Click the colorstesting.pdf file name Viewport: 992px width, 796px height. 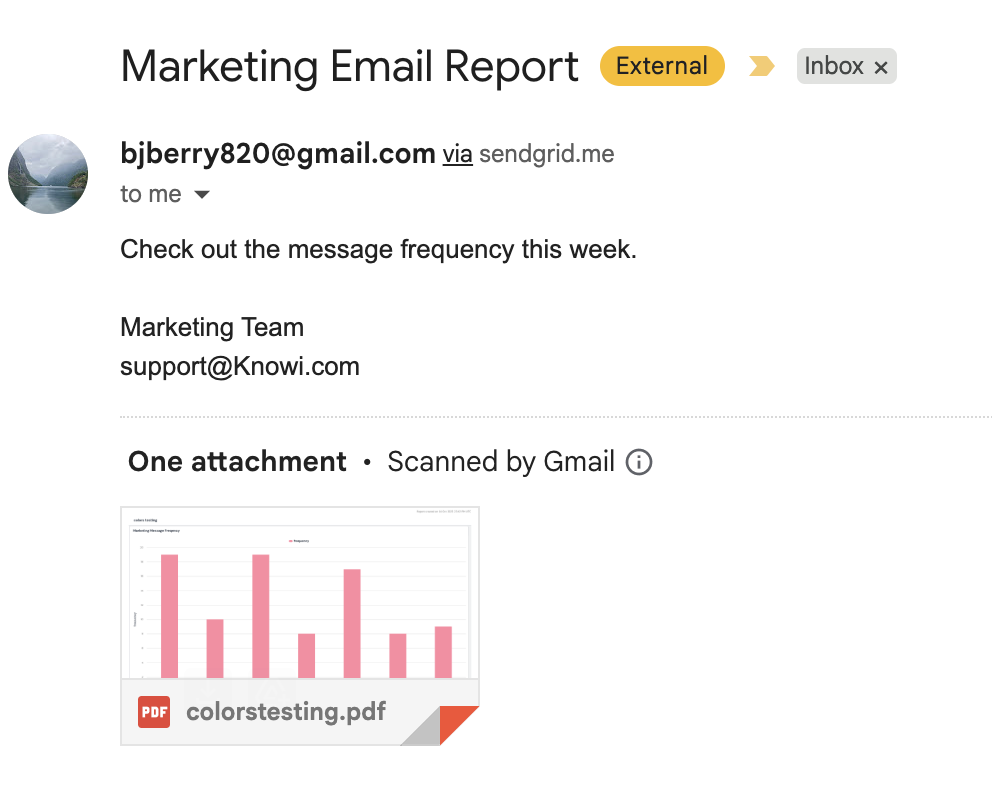click(286, 712)
